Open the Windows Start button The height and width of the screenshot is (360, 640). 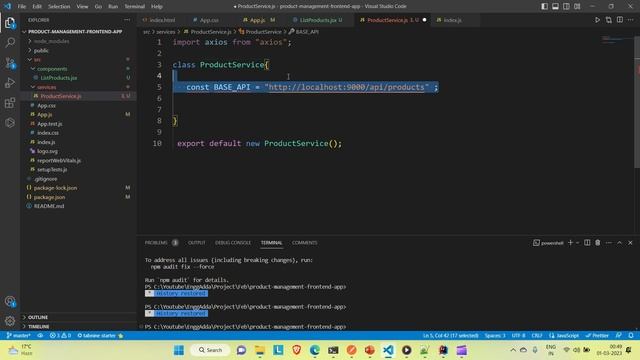point(179,350)
